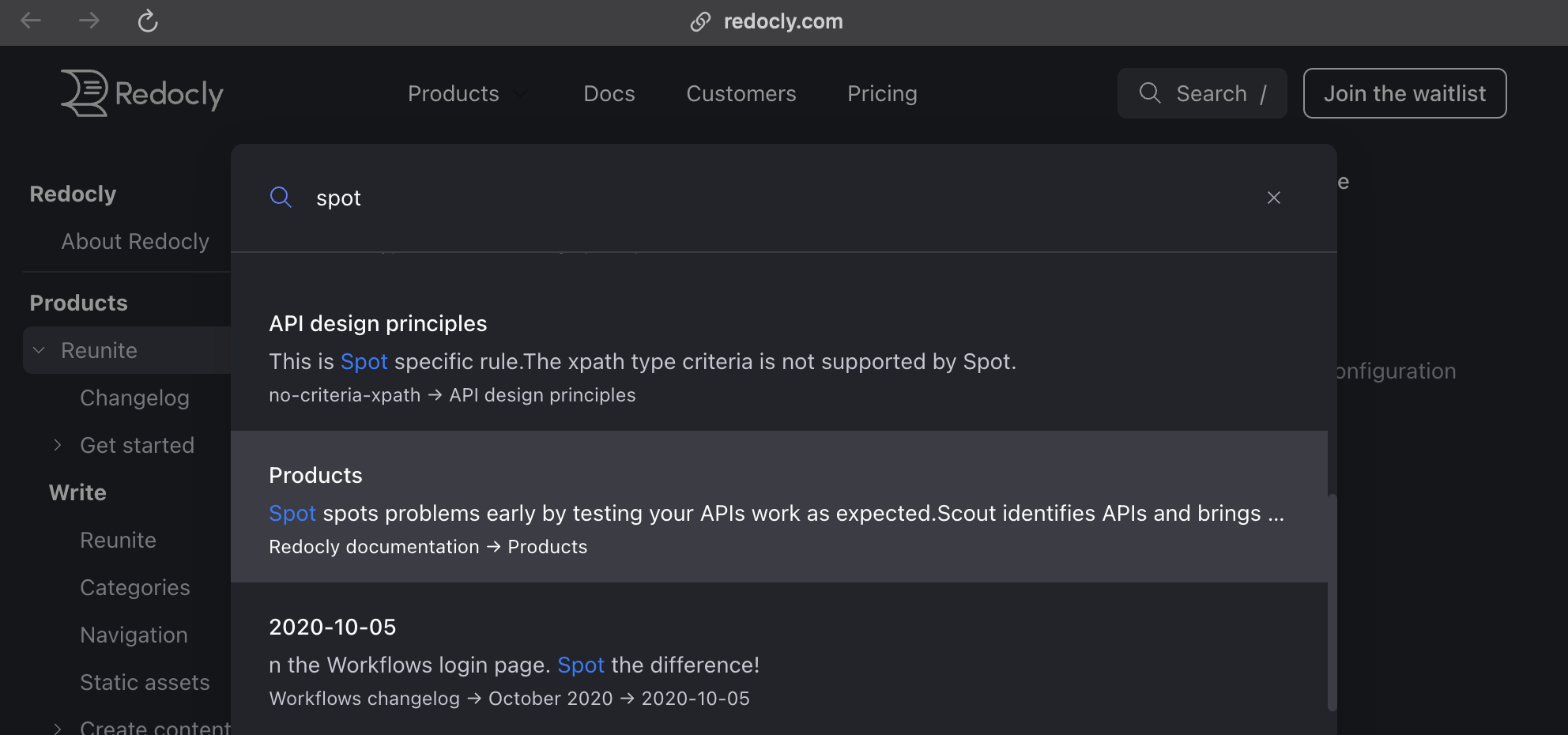The image size is (1568, 735).
Task: Click Join the waitlist button
Action: 1405,93
